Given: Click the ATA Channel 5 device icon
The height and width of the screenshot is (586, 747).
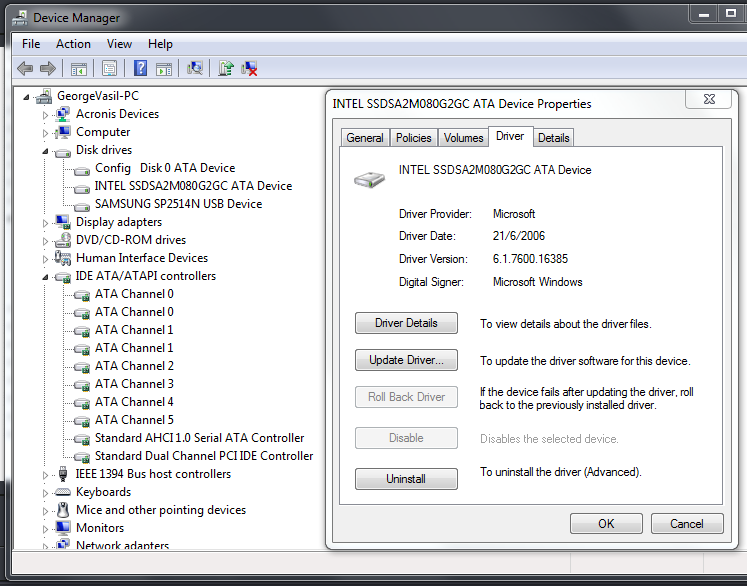Looking at the screenshot, I should point(82,421).
